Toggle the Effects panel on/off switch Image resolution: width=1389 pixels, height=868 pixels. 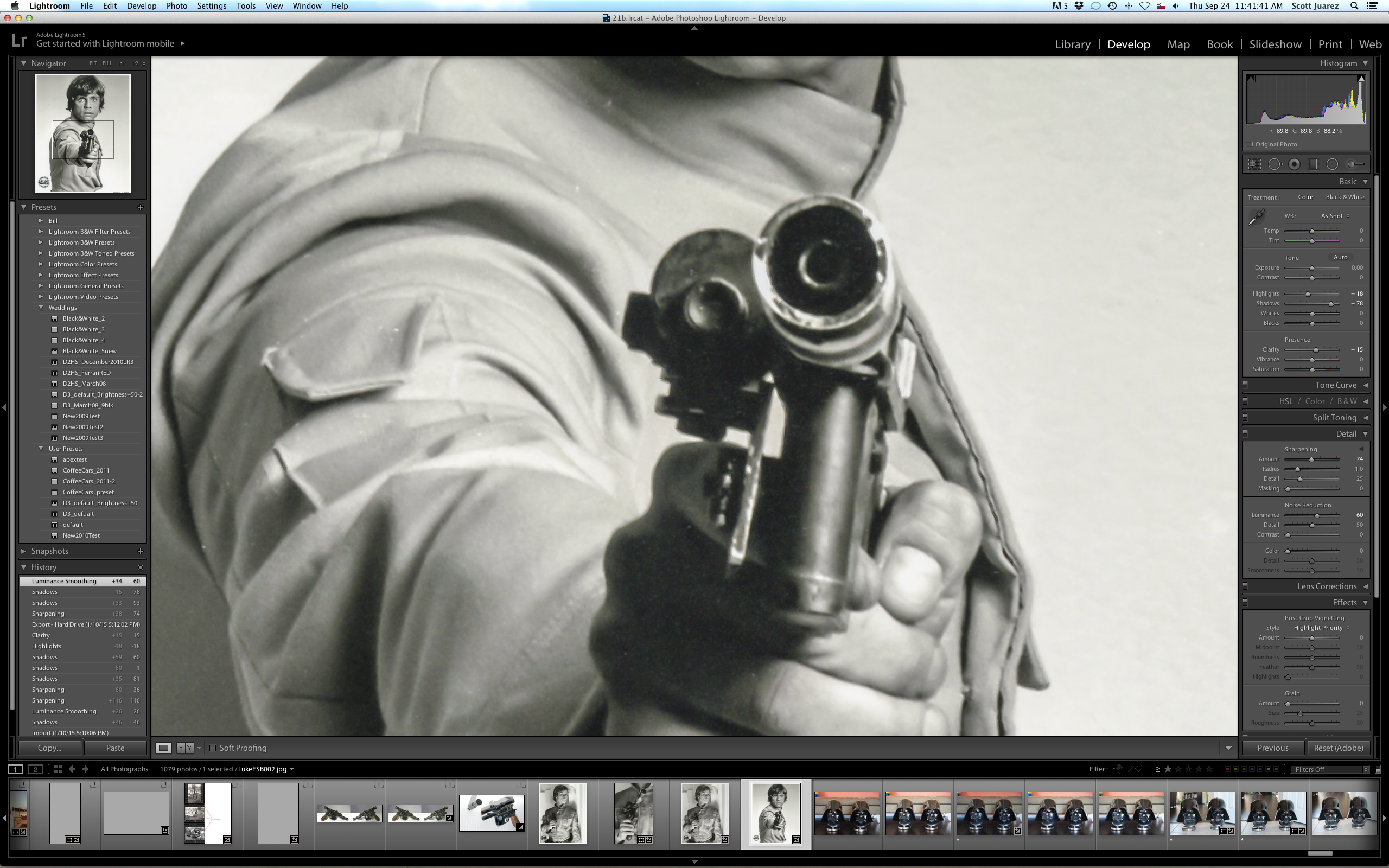click(1245, 602)
